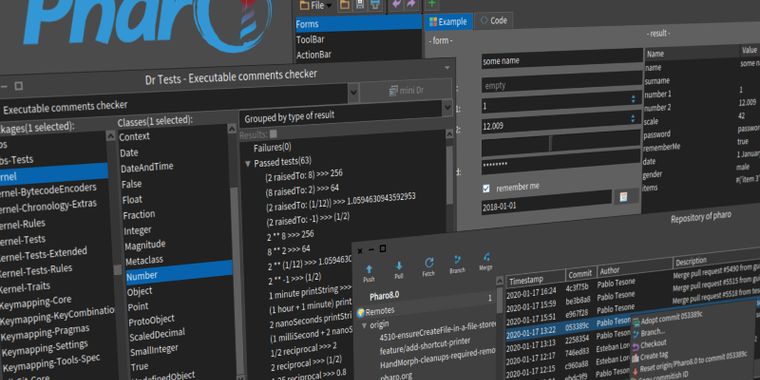Click the Remotes globe icon

tap(360, 313)
